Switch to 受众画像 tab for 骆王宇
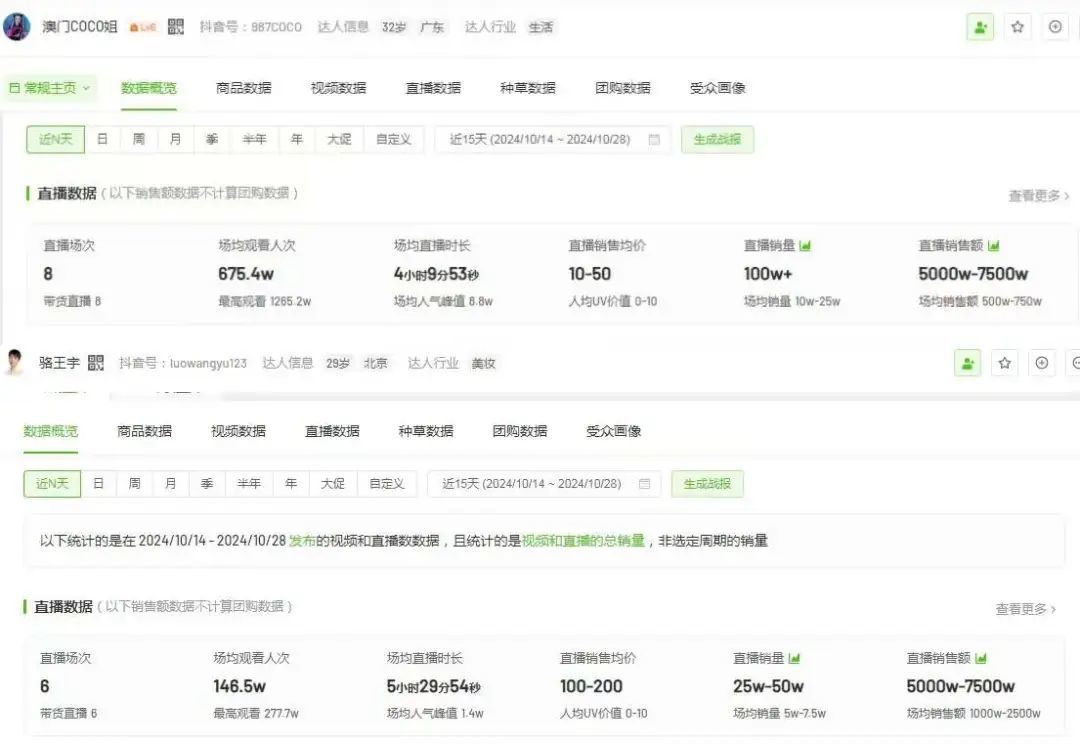Image resolution: width=1080 pixels, height=744 pixels. (613, 431)
